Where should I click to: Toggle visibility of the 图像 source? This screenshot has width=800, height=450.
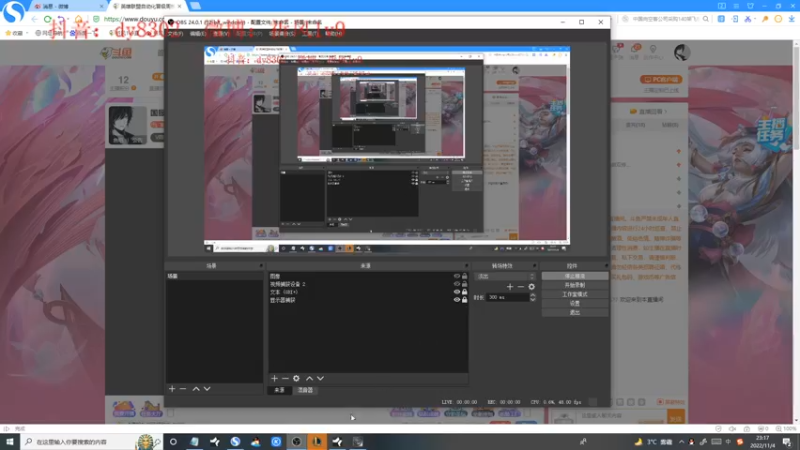pos(457,276)
